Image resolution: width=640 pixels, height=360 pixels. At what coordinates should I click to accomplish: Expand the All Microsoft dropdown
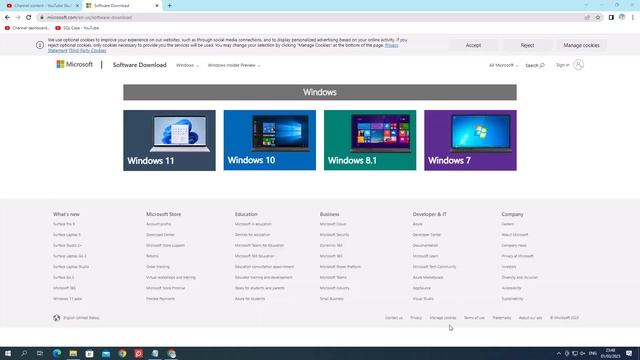coord(504,65)
